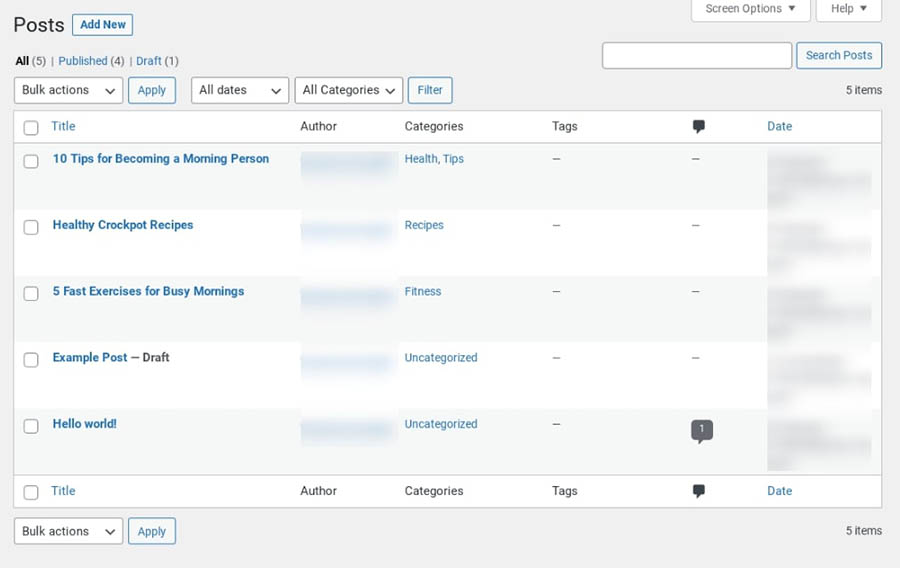Select the checkbox for Healthy Crockpot Recipes
The height and width of the screenshot is (568, 900).
point(31,227)
